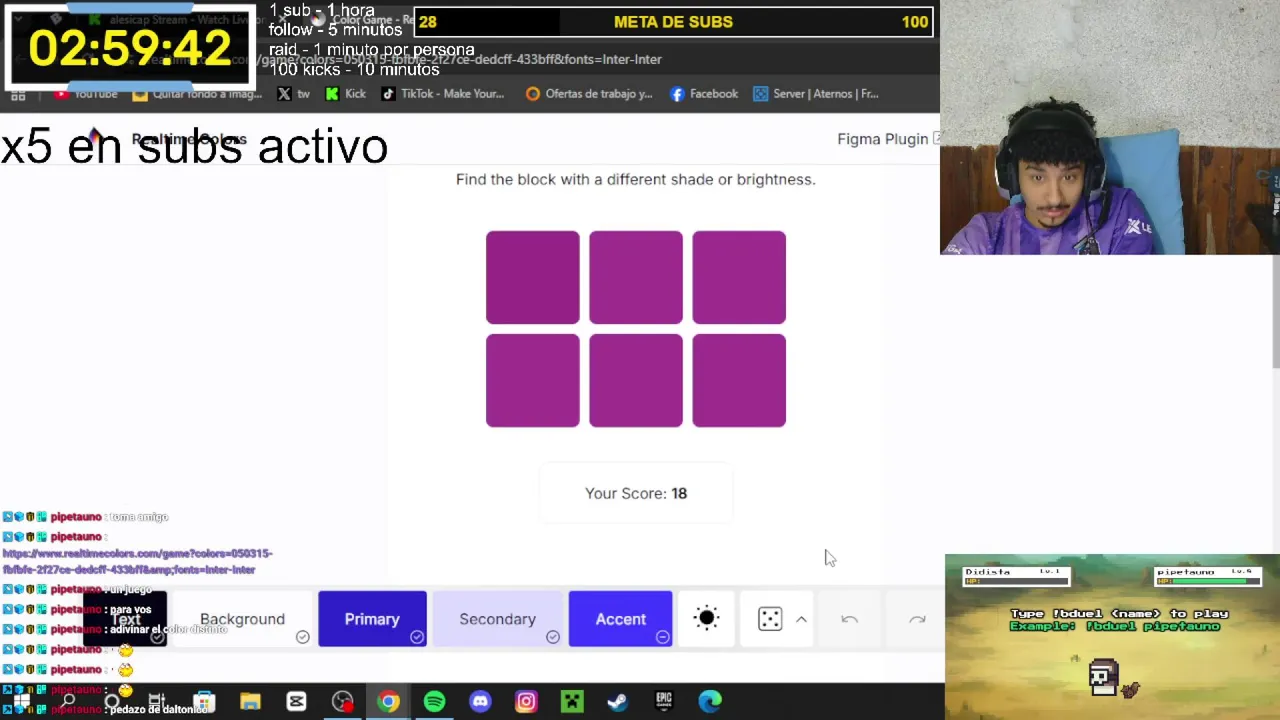Open Instagram from the taskbar

(x=526, y=702)
